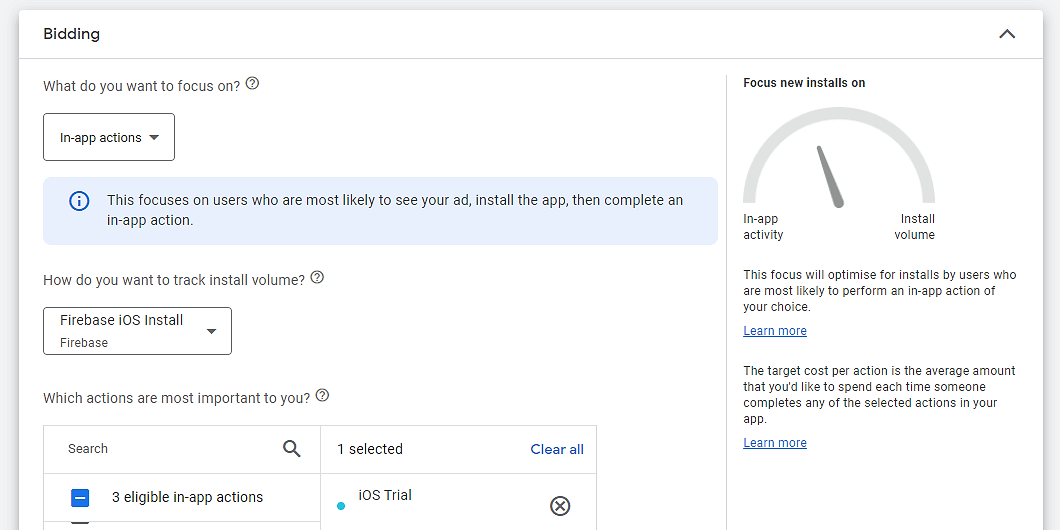The image size is (1060, 530).
Task: Open help for track install volume question
Action: pos(317,278)
